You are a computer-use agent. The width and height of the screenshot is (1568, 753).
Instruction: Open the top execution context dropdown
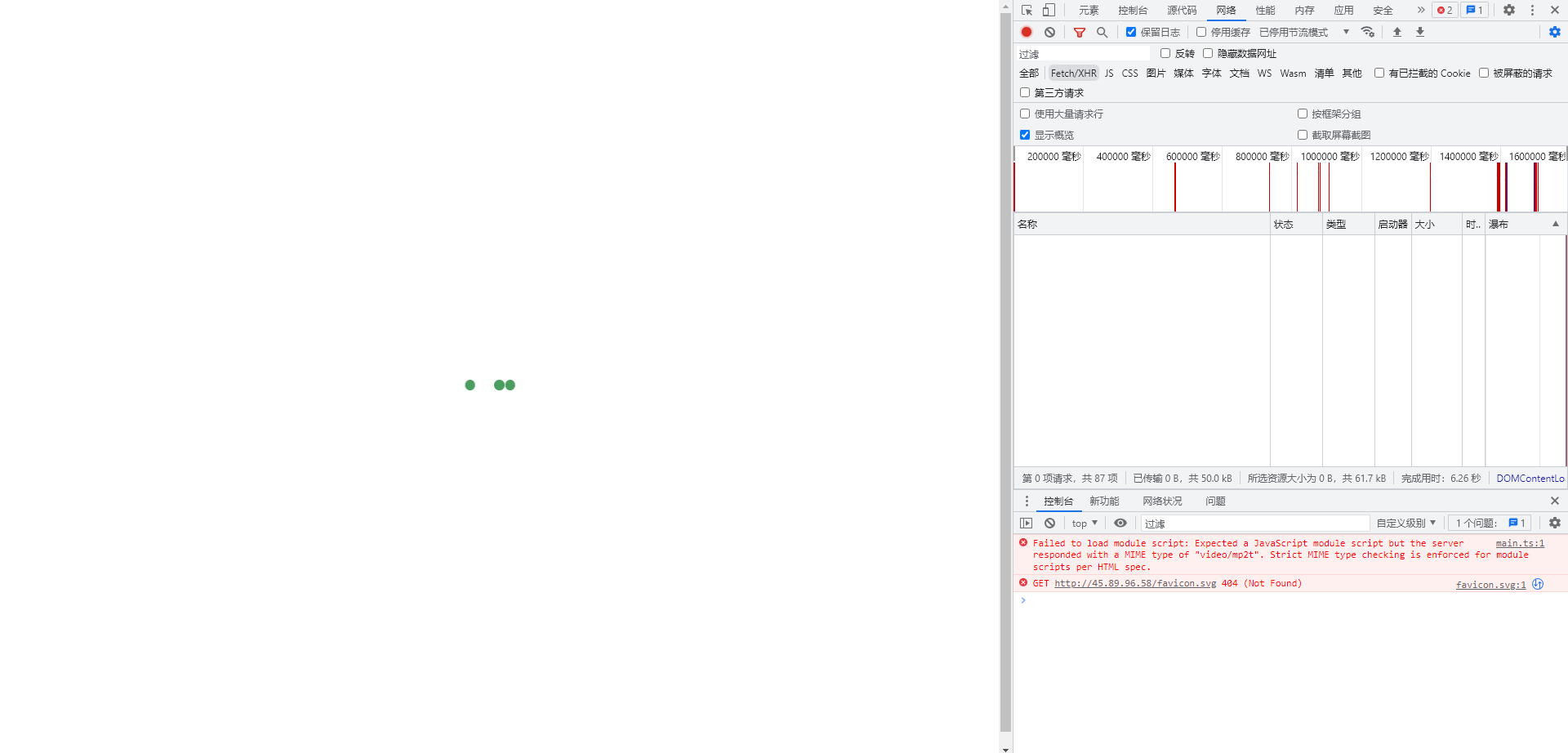tap(1084, 523)
